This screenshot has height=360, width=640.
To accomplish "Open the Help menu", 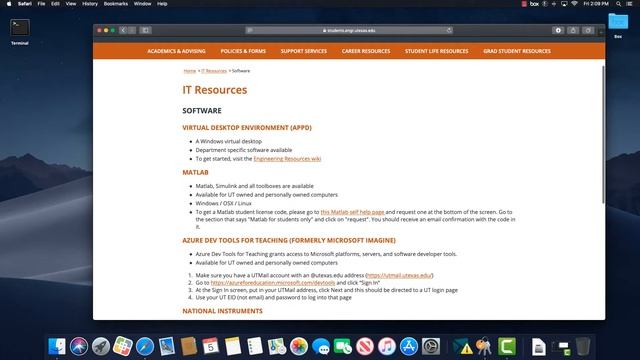I will (162, 4).
